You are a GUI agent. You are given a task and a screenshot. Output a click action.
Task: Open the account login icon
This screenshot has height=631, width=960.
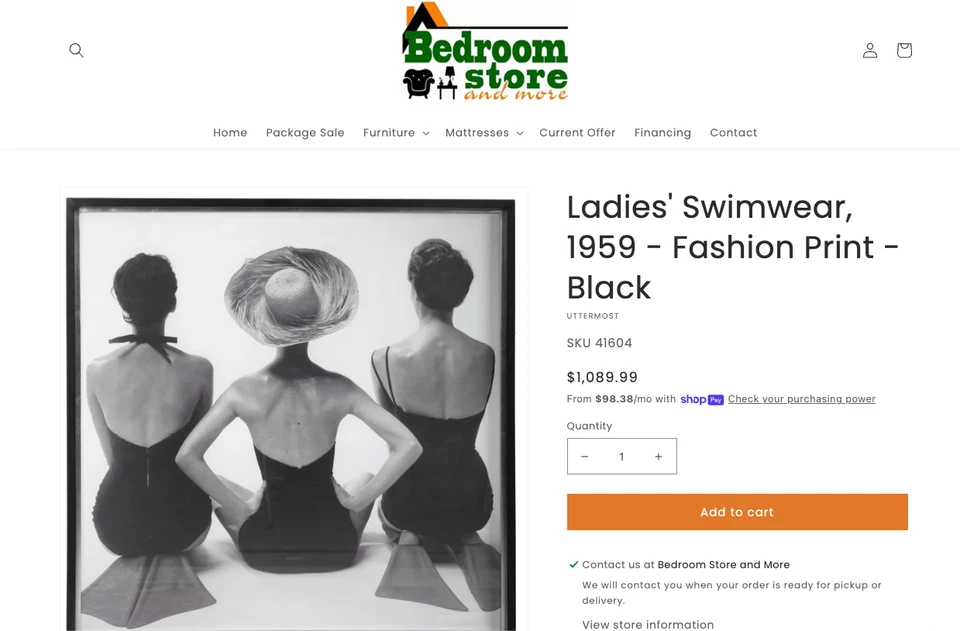870,50
